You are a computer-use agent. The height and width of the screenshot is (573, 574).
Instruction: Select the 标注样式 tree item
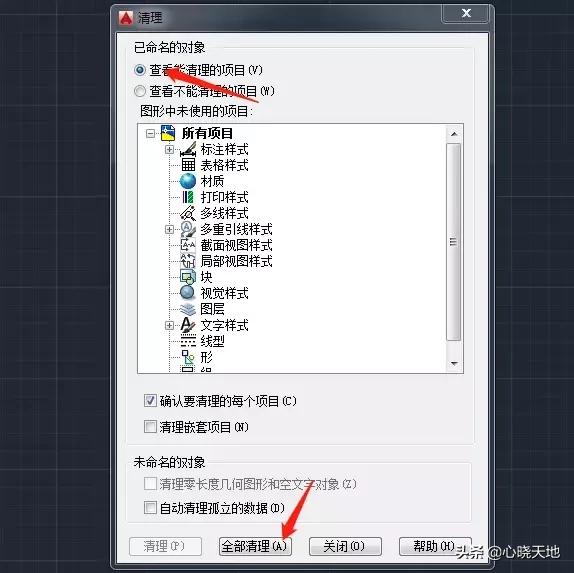coord(224,149)
